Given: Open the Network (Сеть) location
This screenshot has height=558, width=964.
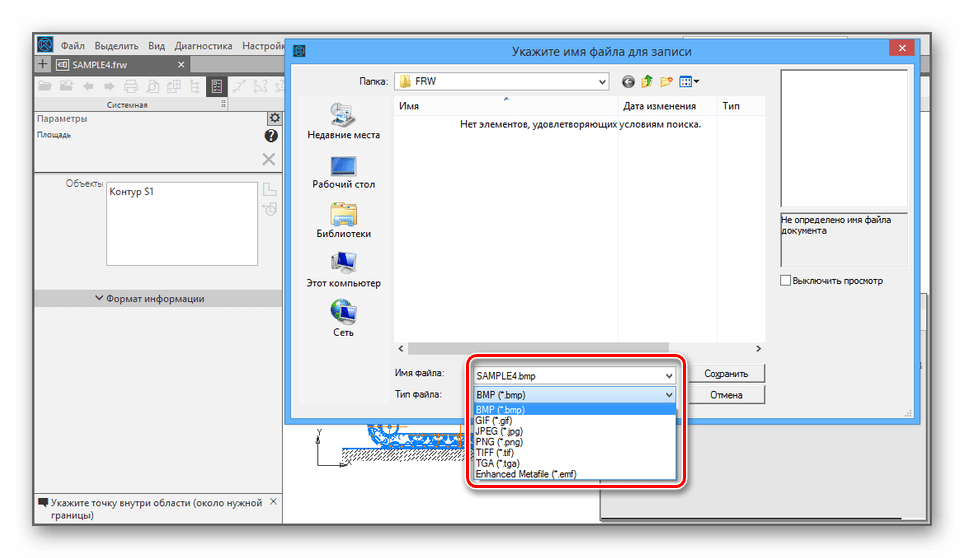Looking at the screenshot, I should tap(343, 314).
